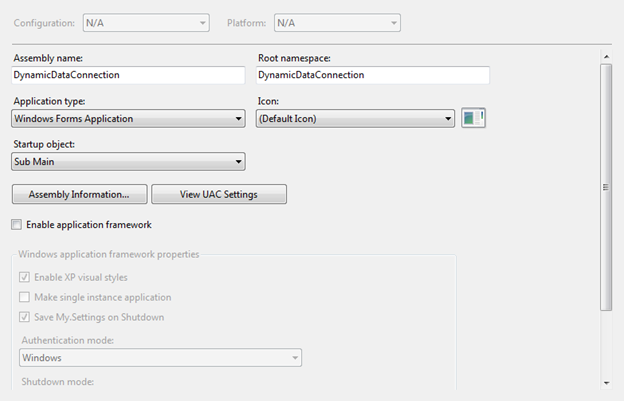Screen dimensions: 624x401
Task: Open the Authentication mode dropdown
Action: tap(160, 358)
